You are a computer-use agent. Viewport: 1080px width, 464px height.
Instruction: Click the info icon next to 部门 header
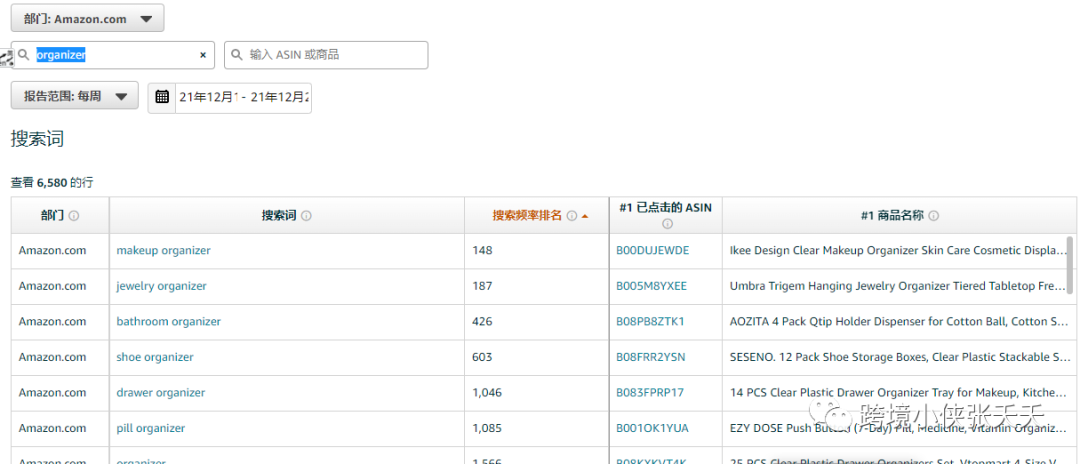(74, 215)
